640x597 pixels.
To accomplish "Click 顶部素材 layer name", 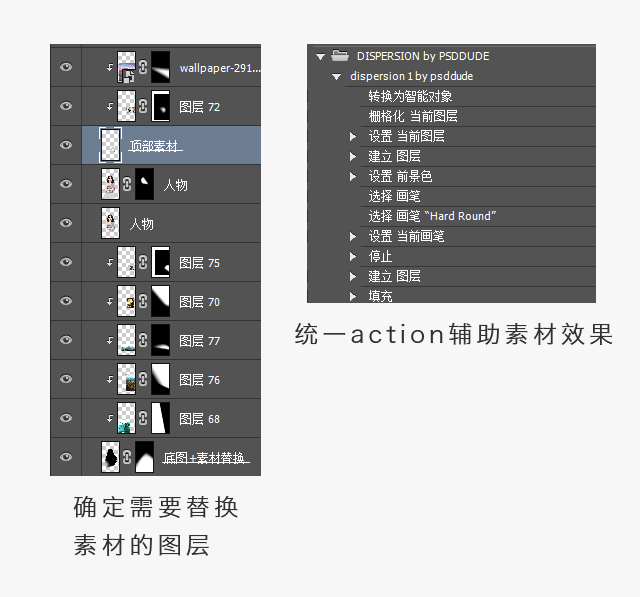I will tap(155, 146).
